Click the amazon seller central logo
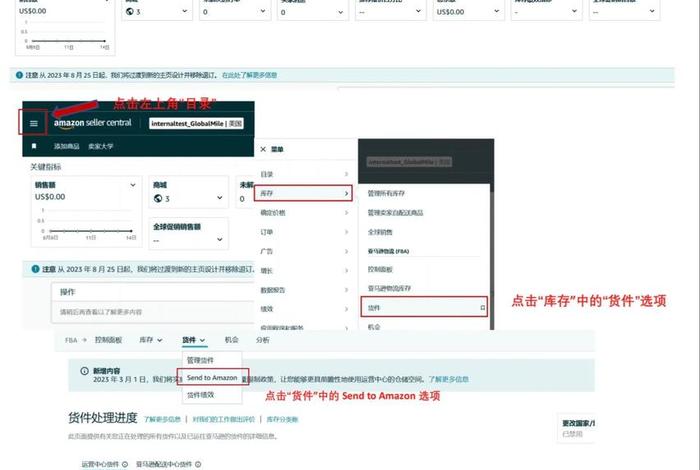 click(92, 123)
